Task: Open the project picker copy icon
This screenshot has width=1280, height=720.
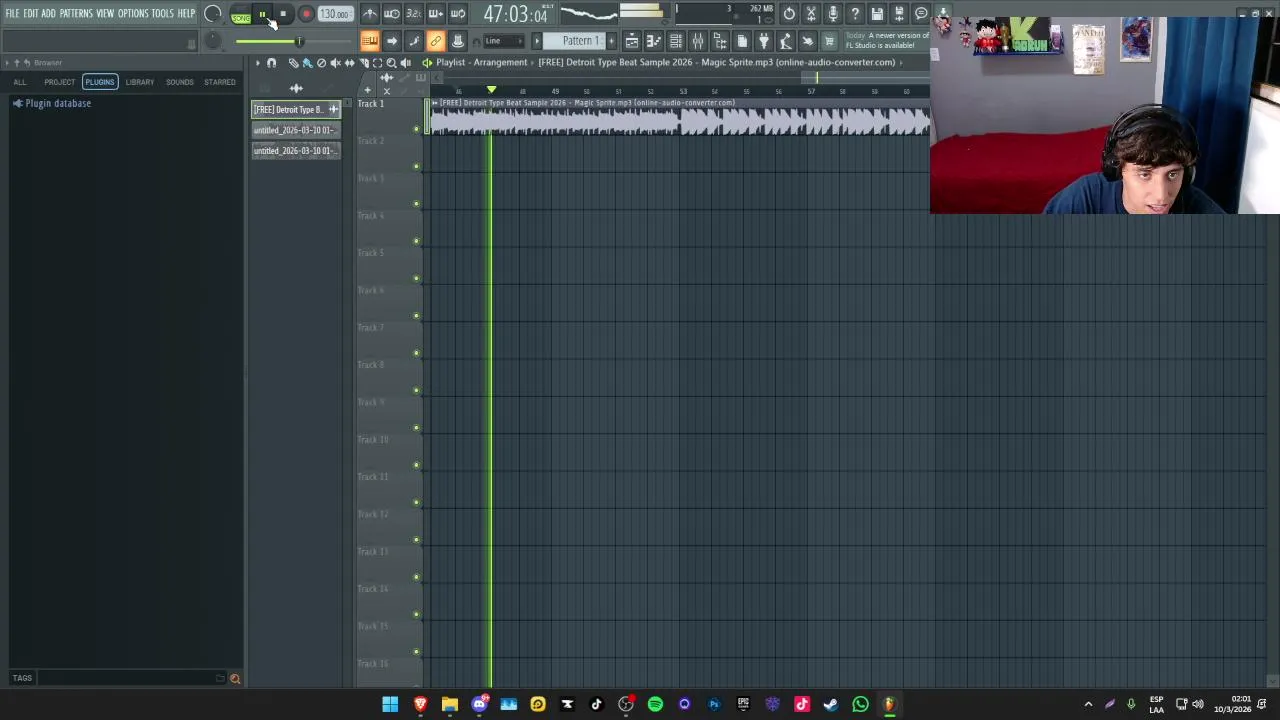Action: [x=742, y=41]
